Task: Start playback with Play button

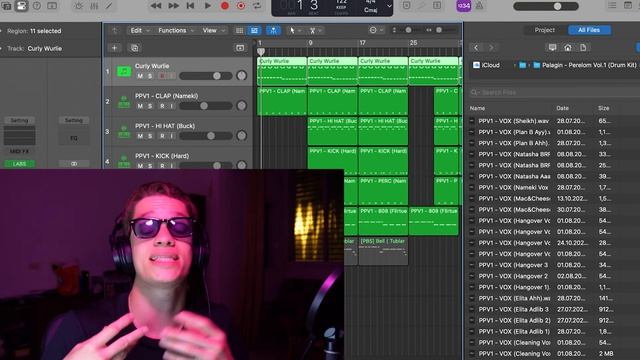Action: pyautogui.click(x=208, y=6)
